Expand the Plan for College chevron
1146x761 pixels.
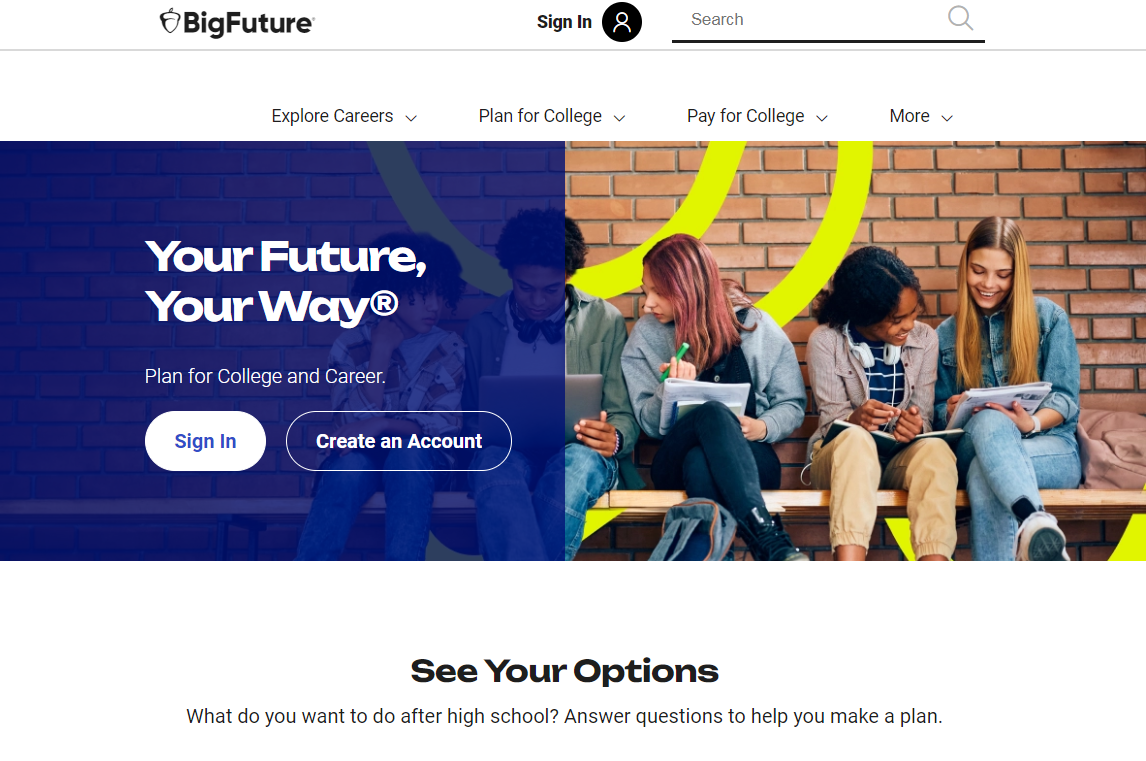coord(619,118)
